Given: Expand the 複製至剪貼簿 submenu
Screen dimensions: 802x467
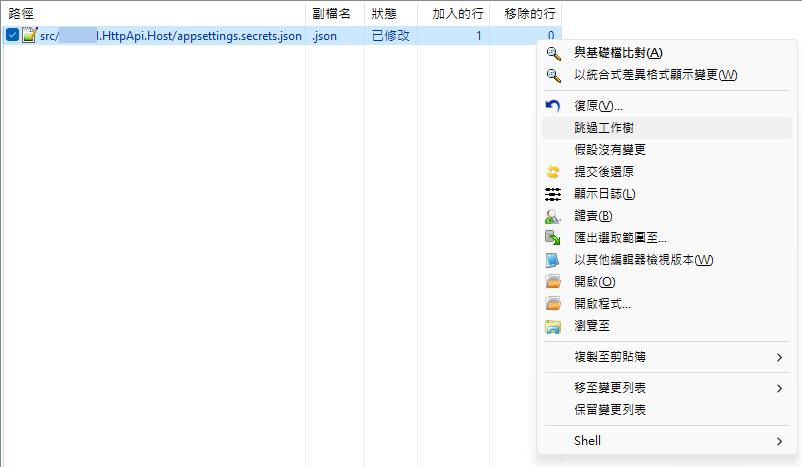Looking at the screenshot, I should pos(779,357).
